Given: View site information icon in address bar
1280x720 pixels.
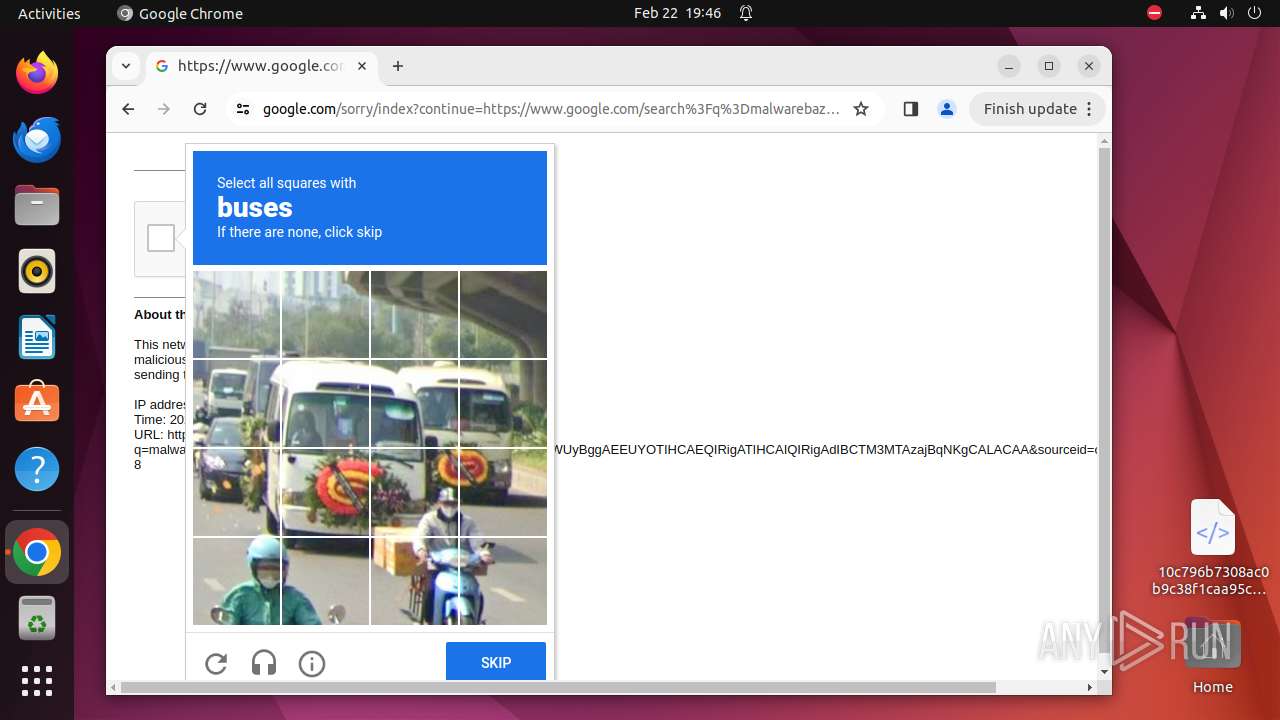Looking at the screenshot, I should tap(242, 109).
